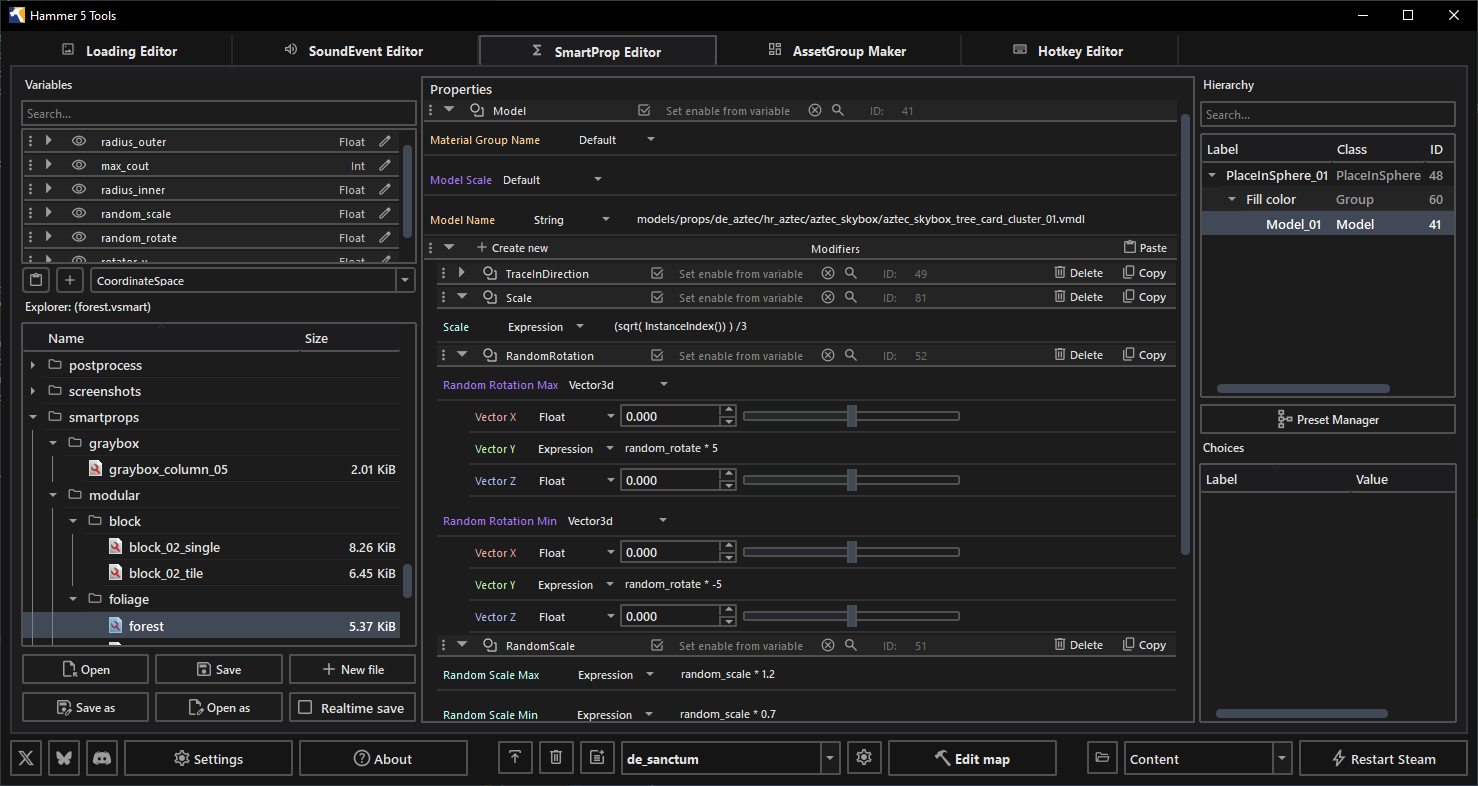Edit the max_cout variable pencil icon
Image resolution: width=1478 pixels, height=786 pixels.
coord(385,166)
